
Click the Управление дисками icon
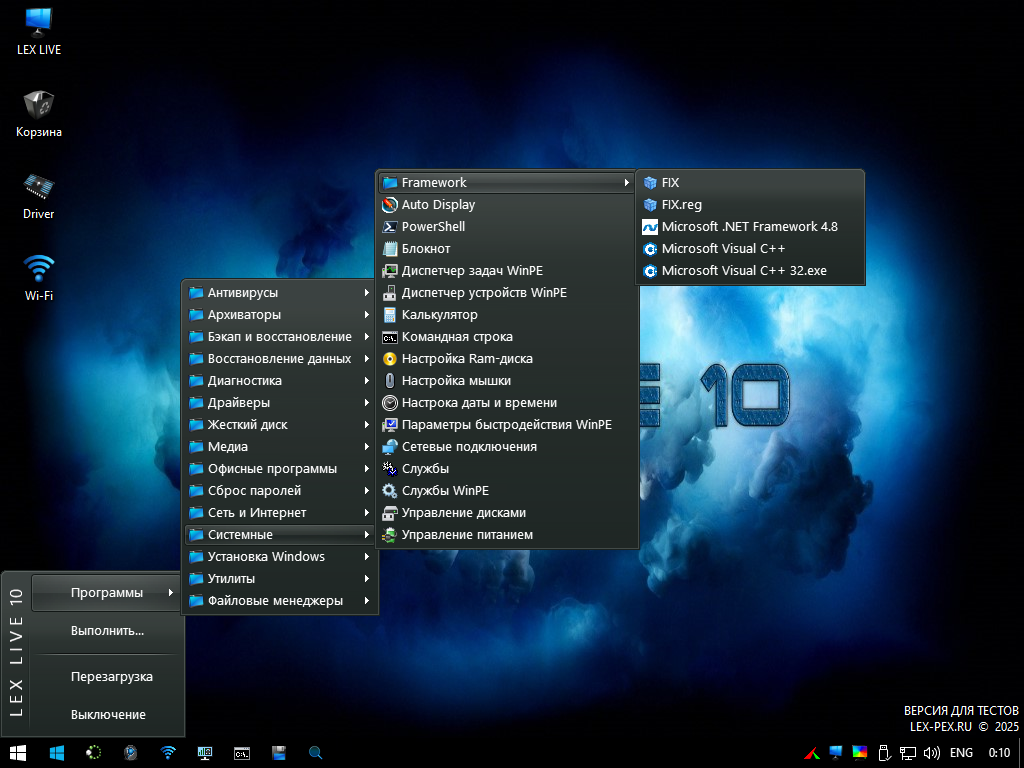tap(390, 513)
